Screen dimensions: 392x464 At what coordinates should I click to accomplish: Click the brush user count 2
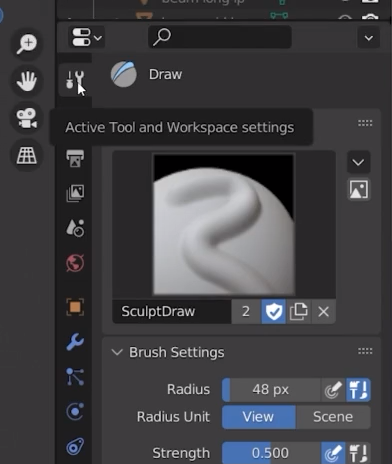246,311
